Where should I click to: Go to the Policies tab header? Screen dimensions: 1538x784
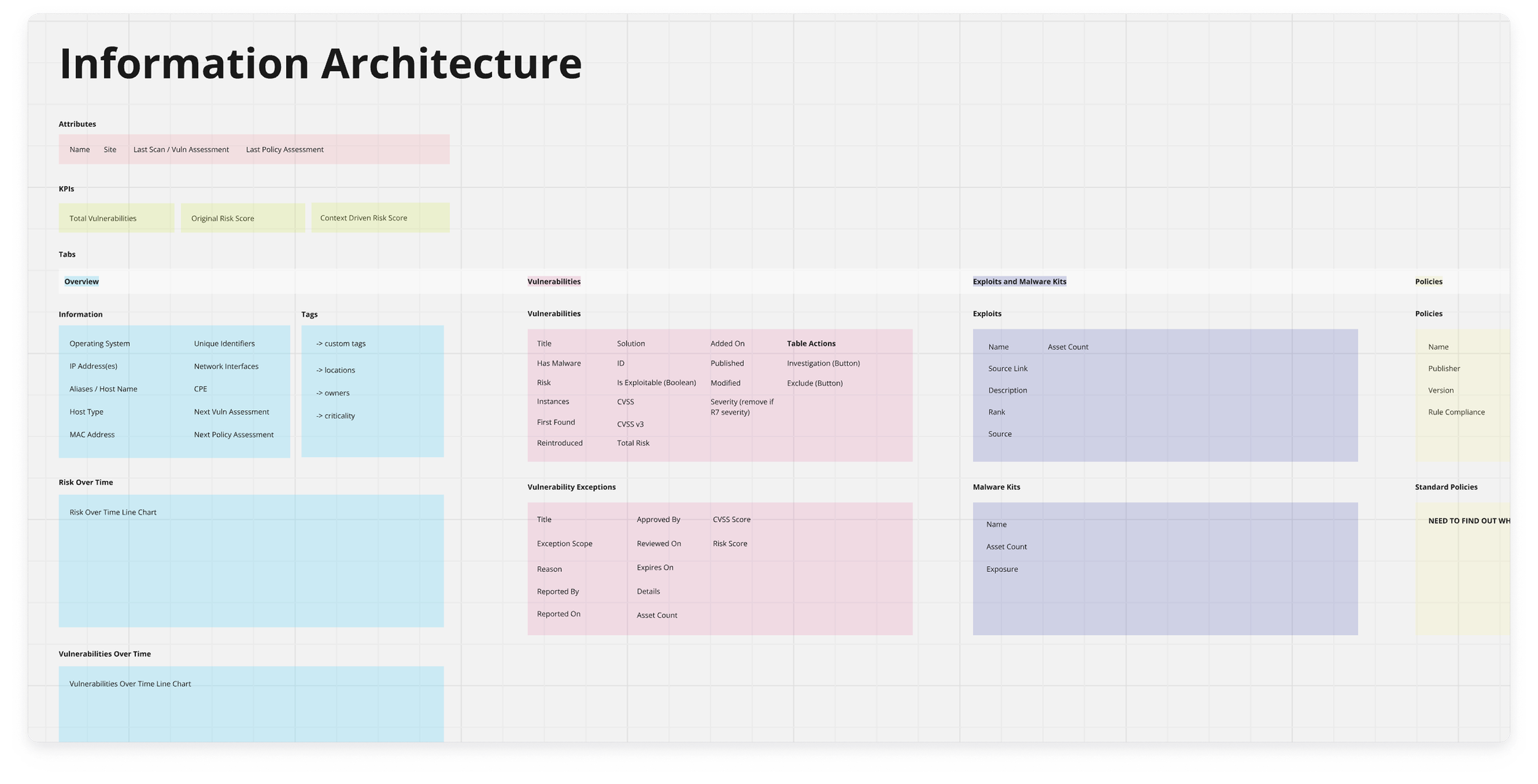pos(1428,282)
